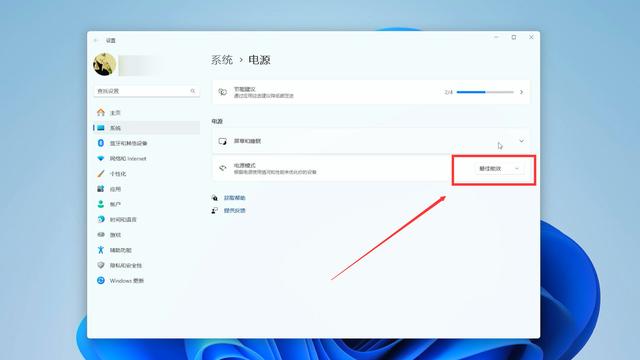Focus the 查找设置 search box

(x=146, y=91)
